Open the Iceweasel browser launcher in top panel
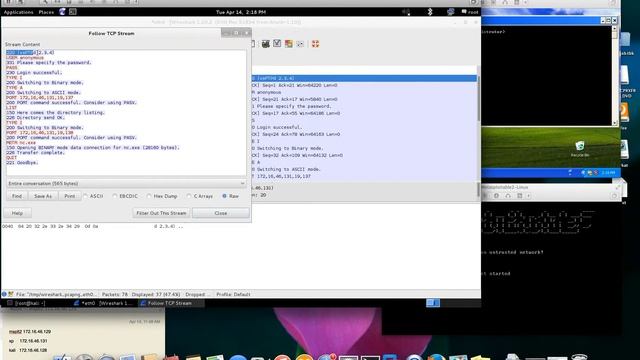 tap(62, 12)
